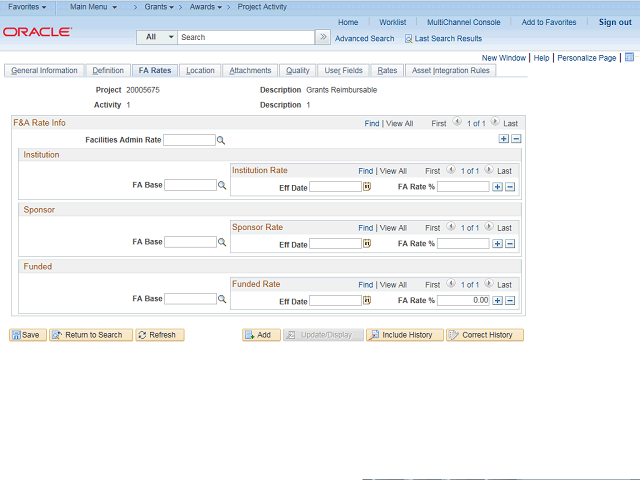640x480 pixels.
Task: Expand the Favorites menu
Action: coord(27,7)
